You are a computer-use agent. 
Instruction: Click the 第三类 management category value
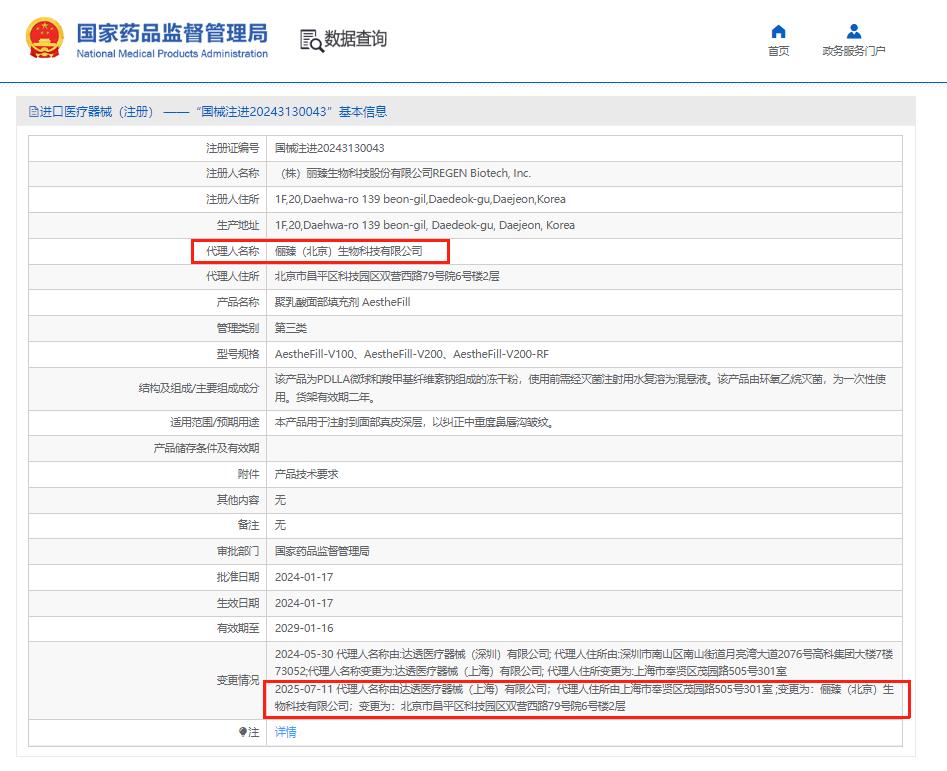291,328
